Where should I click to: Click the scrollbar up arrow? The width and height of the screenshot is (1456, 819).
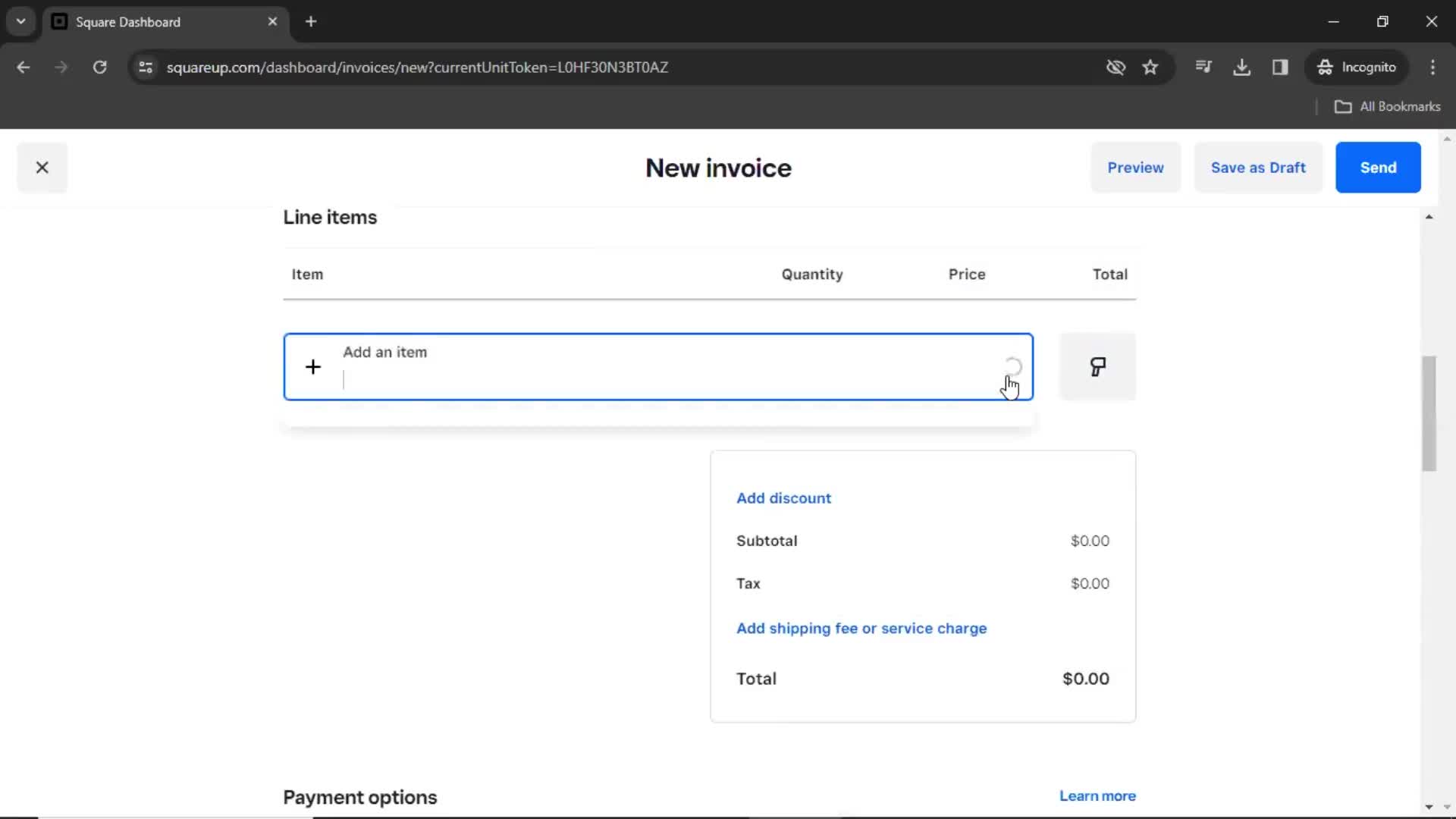(1429, 217)
